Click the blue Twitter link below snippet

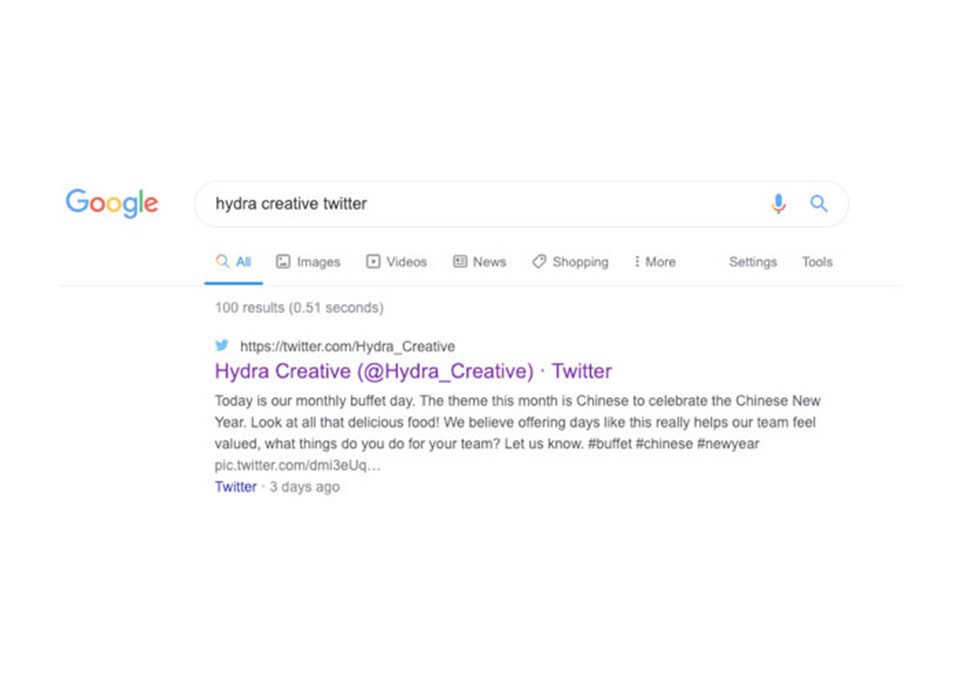[x=236, y=487]
